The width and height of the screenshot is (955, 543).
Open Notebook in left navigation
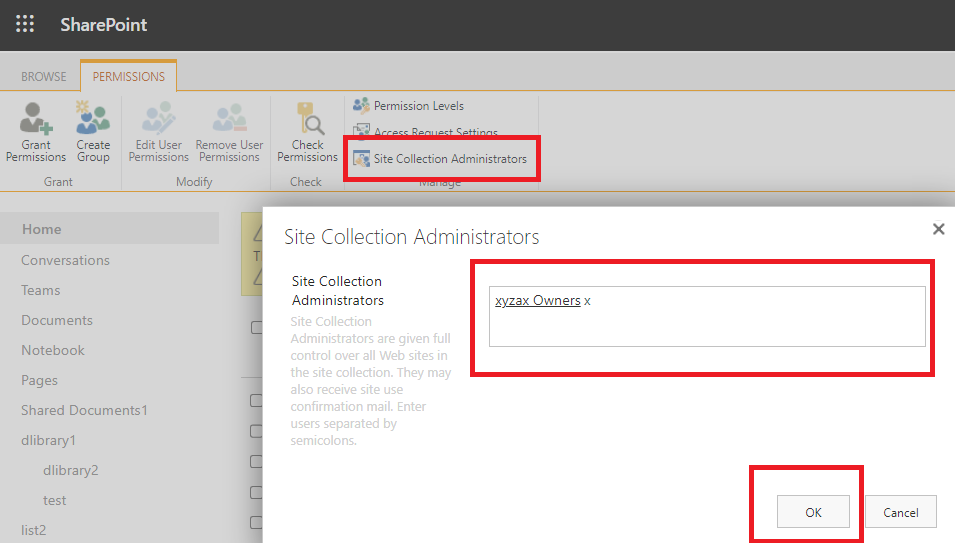(53, 350)
